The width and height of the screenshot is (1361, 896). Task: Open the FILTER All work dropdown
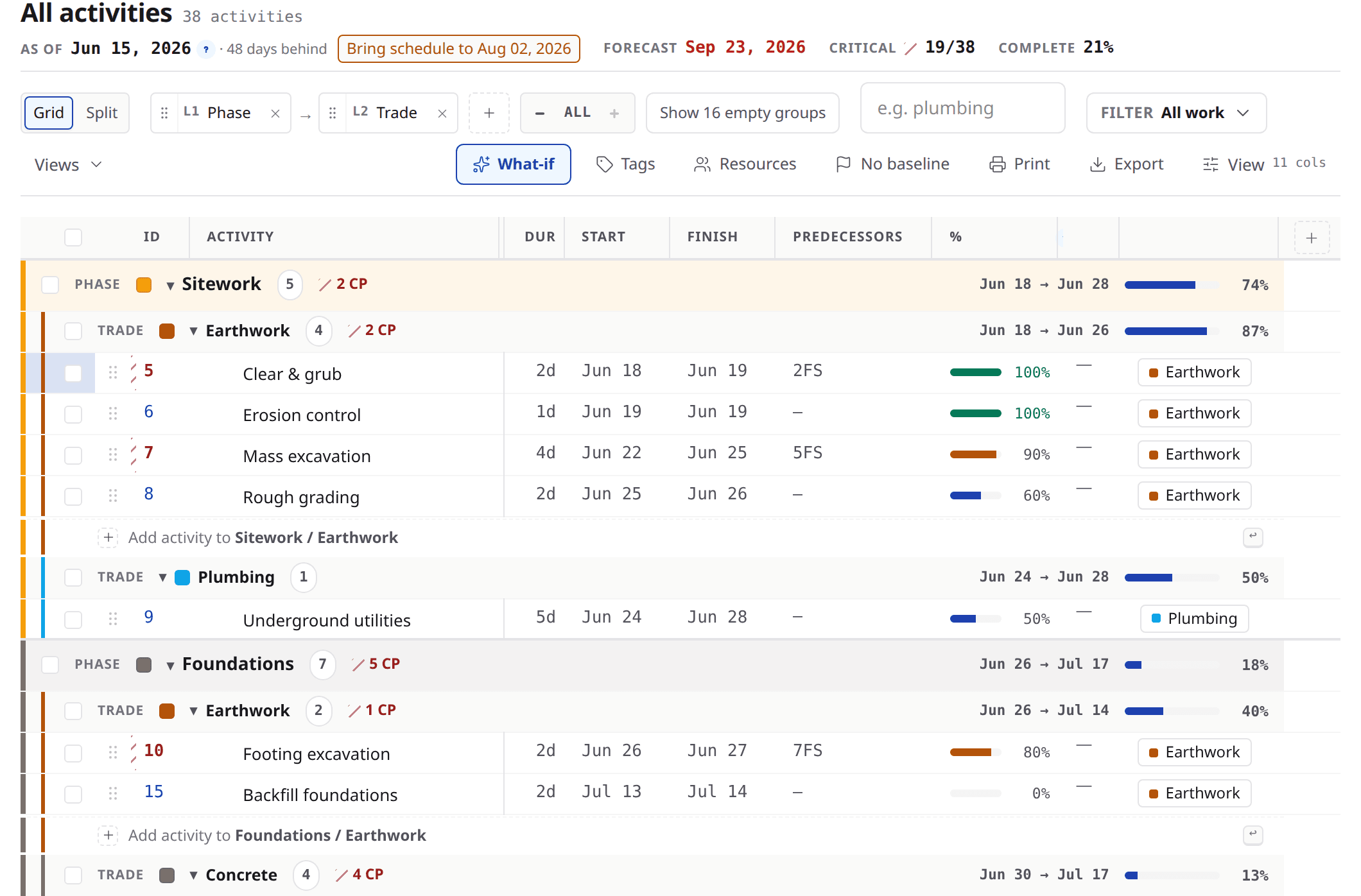click(x=1176, y=113)
